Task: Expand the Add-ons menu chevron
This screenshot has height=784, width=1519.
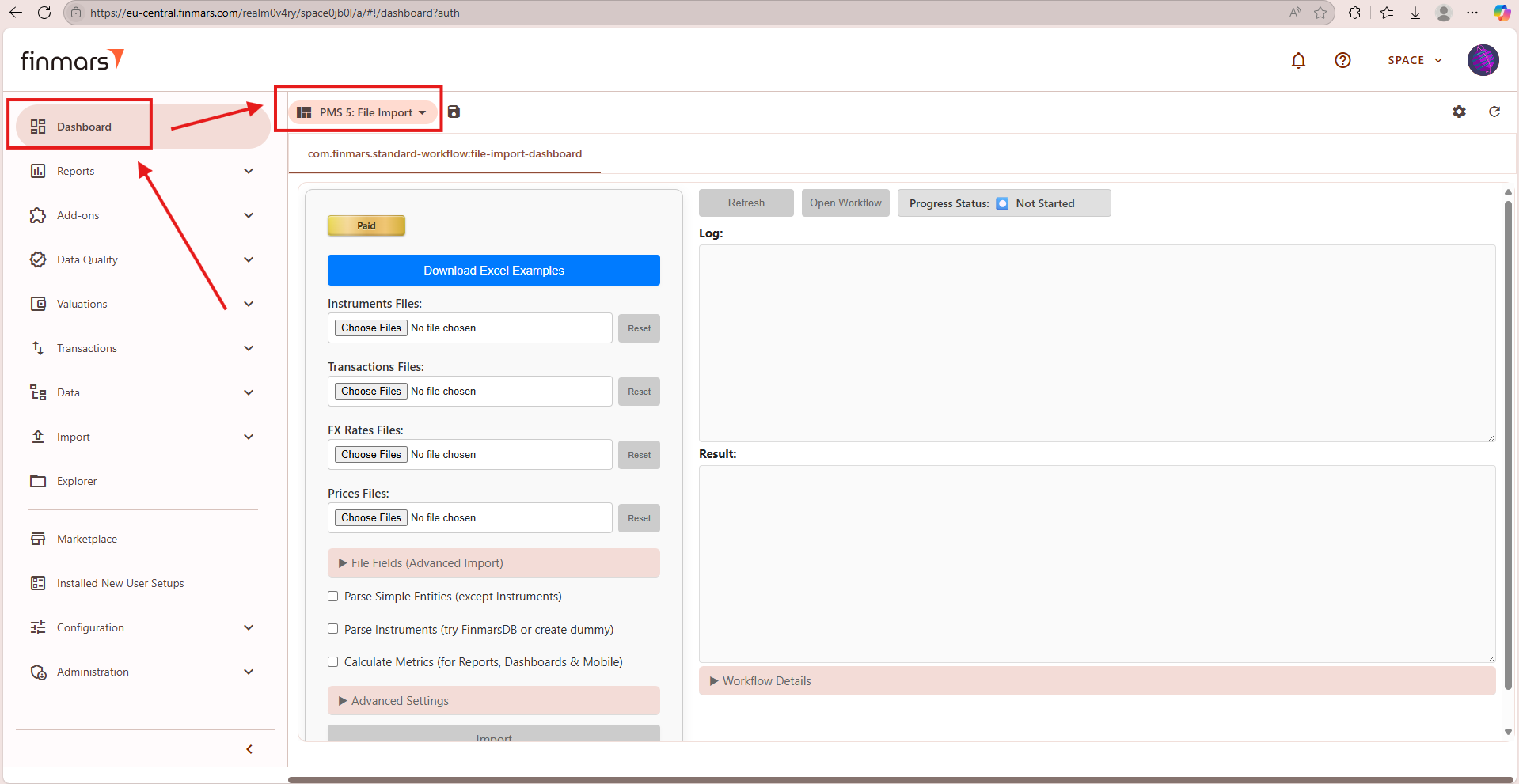Action: 249,215
